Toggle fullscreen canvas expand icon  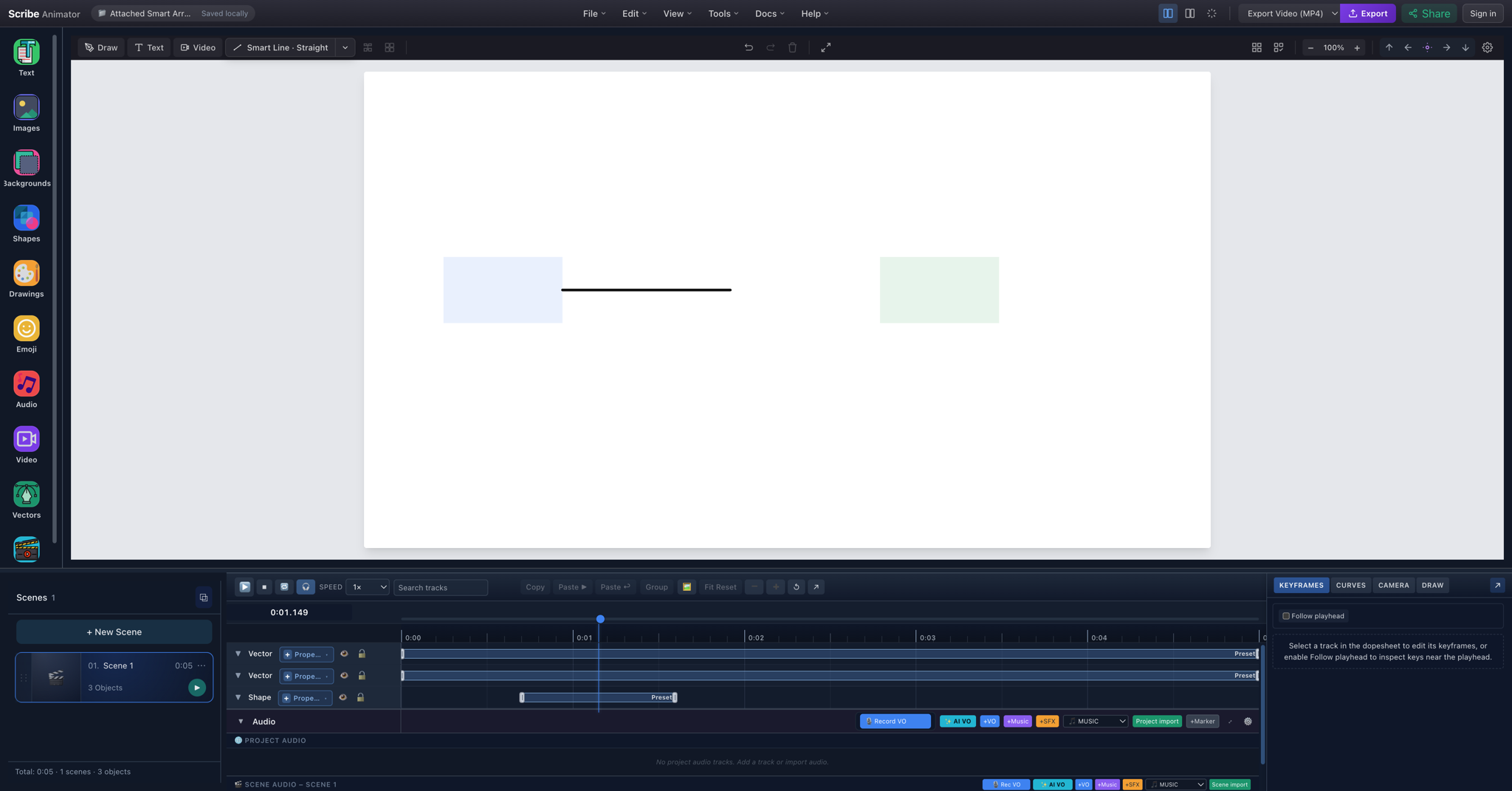[x=826, y=47]
